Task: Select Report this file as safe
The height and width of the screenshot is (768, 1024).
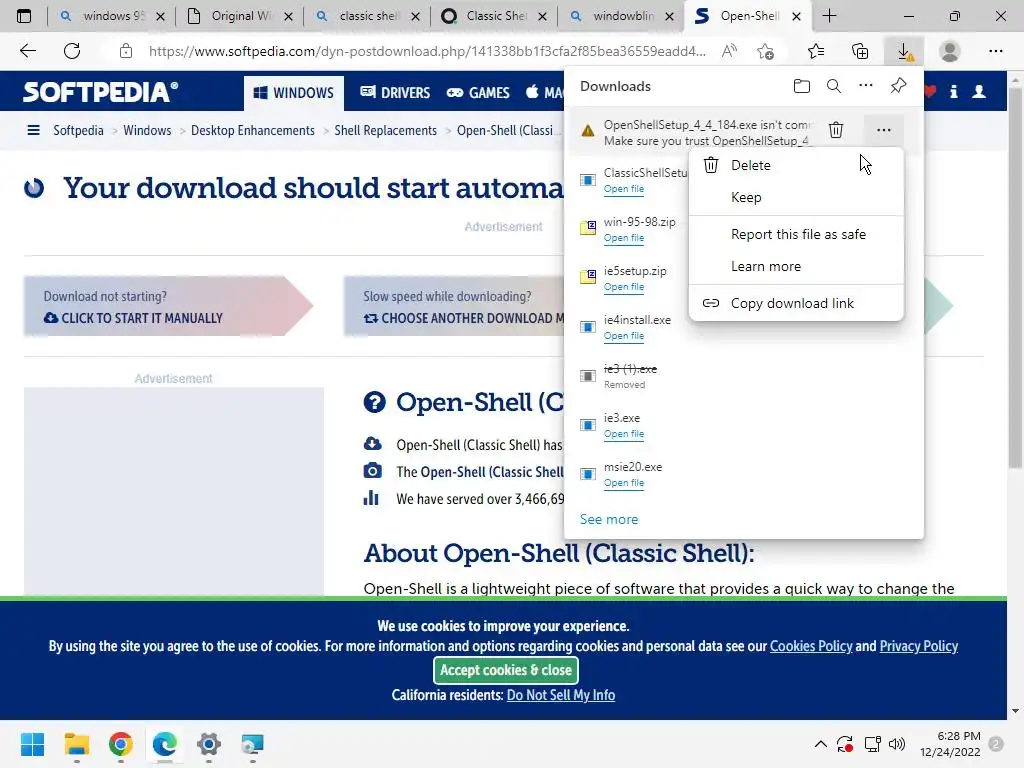Action: (796, 234)
